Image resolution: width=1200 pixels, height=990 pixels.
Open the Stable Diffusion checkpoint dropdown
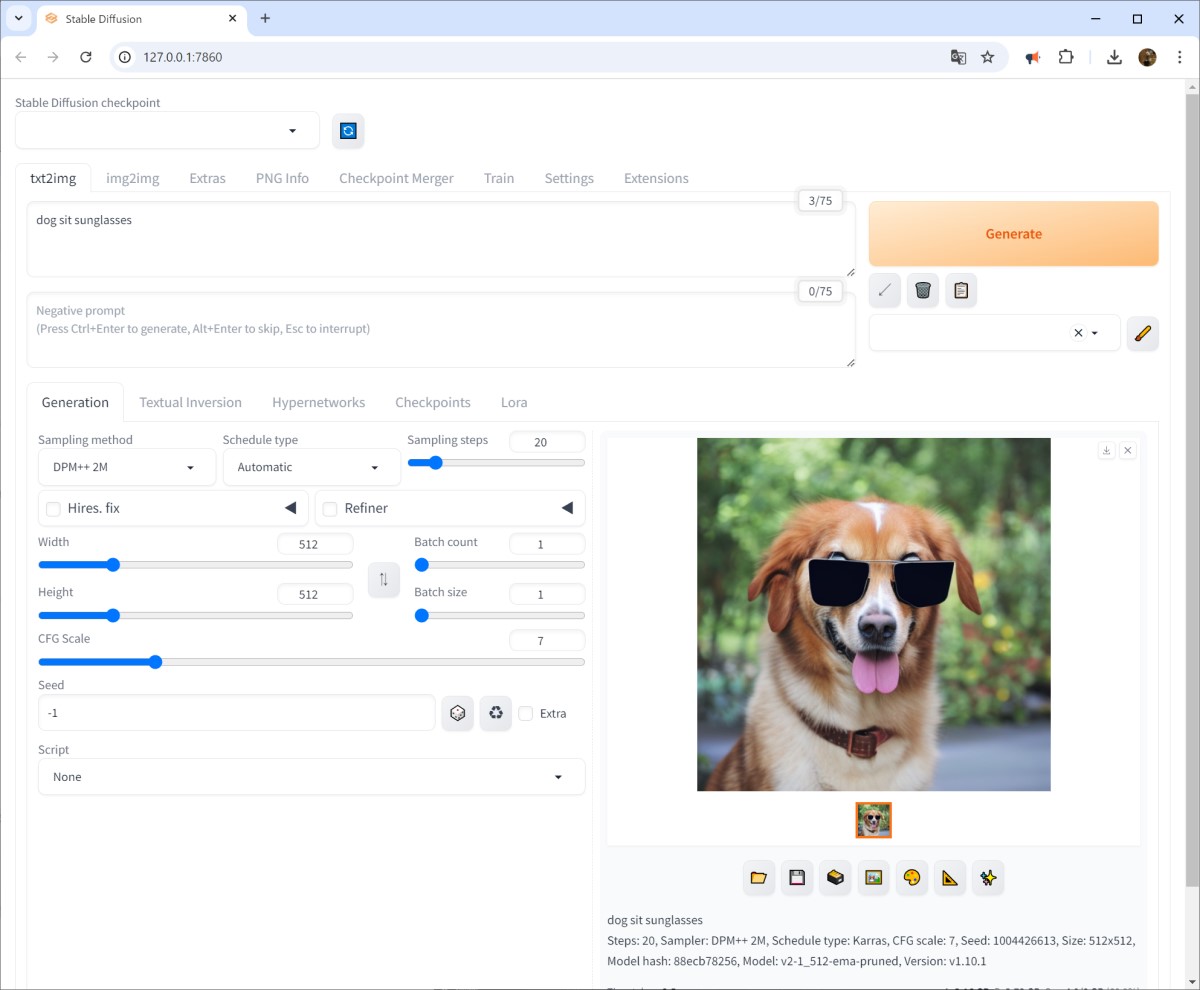167,130
